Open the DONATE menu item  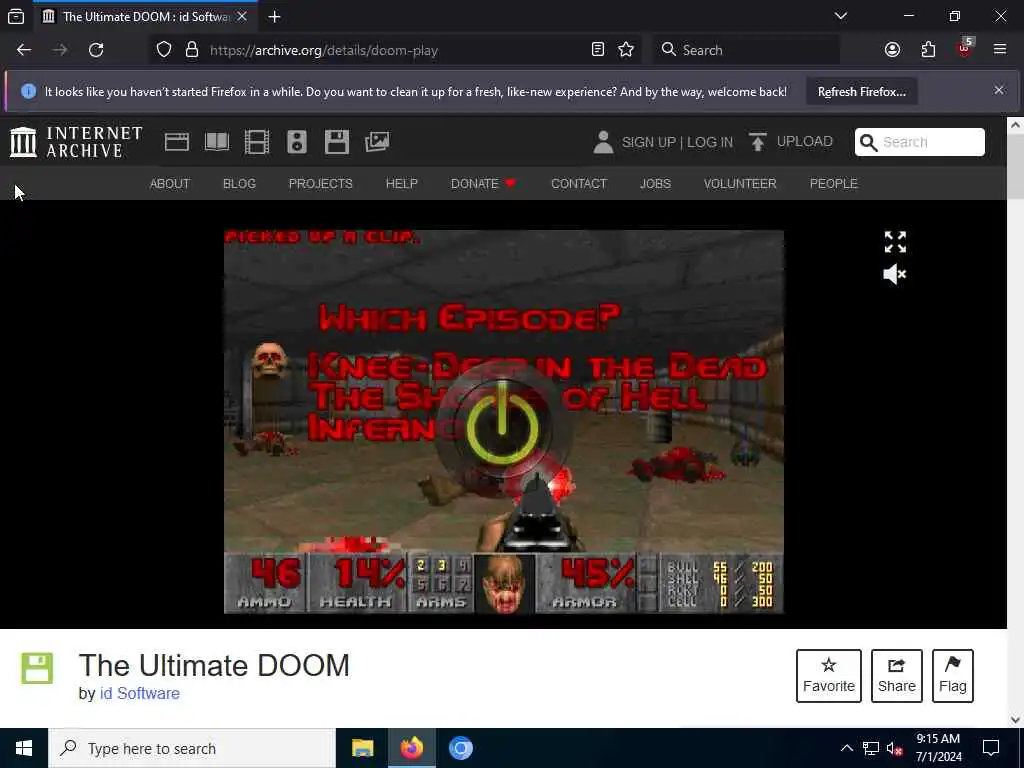pos(483,184)
